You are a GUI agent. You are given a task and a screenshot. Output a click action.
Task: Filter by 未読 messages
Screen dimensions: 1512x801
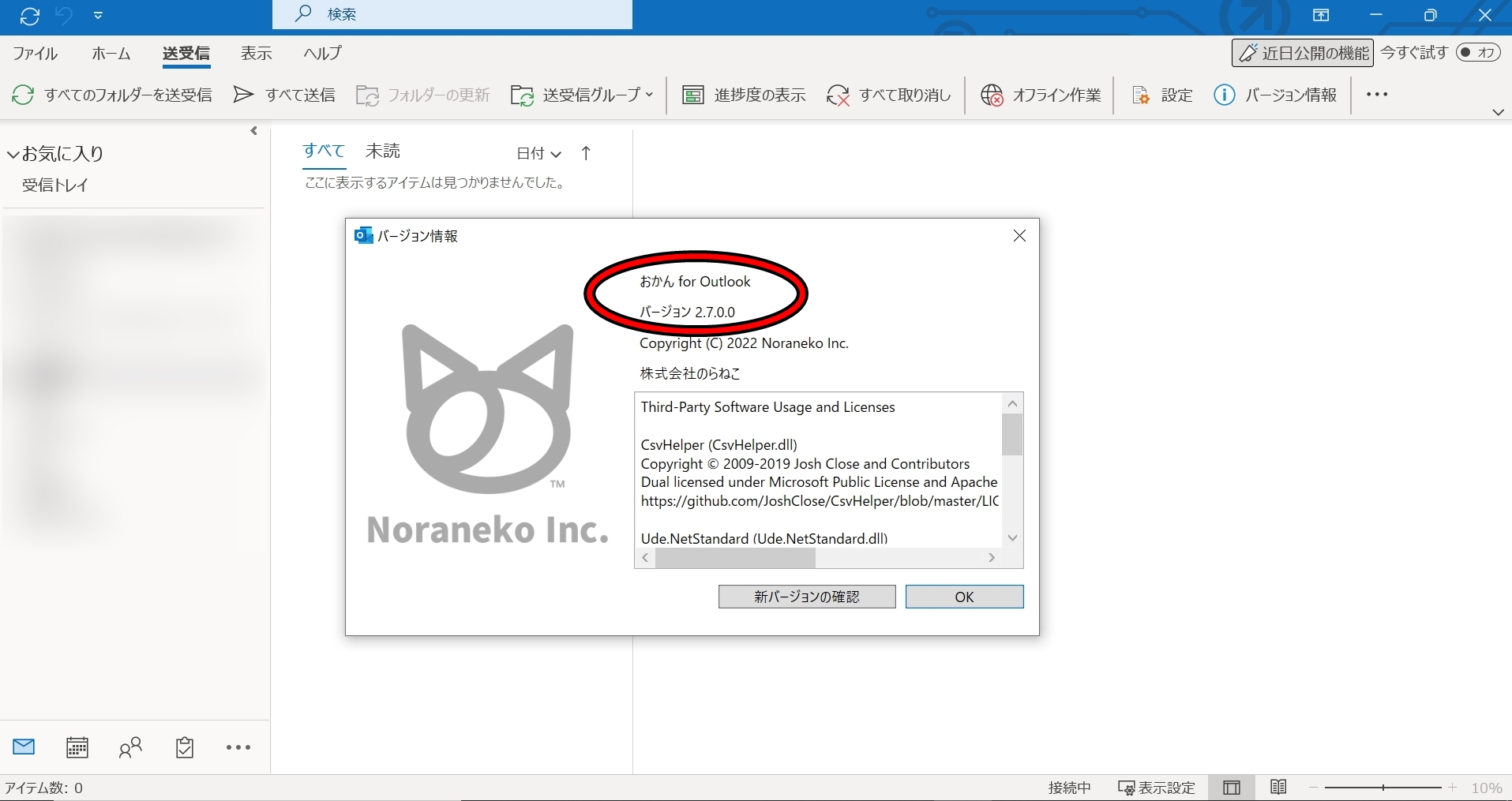(383, 152)
